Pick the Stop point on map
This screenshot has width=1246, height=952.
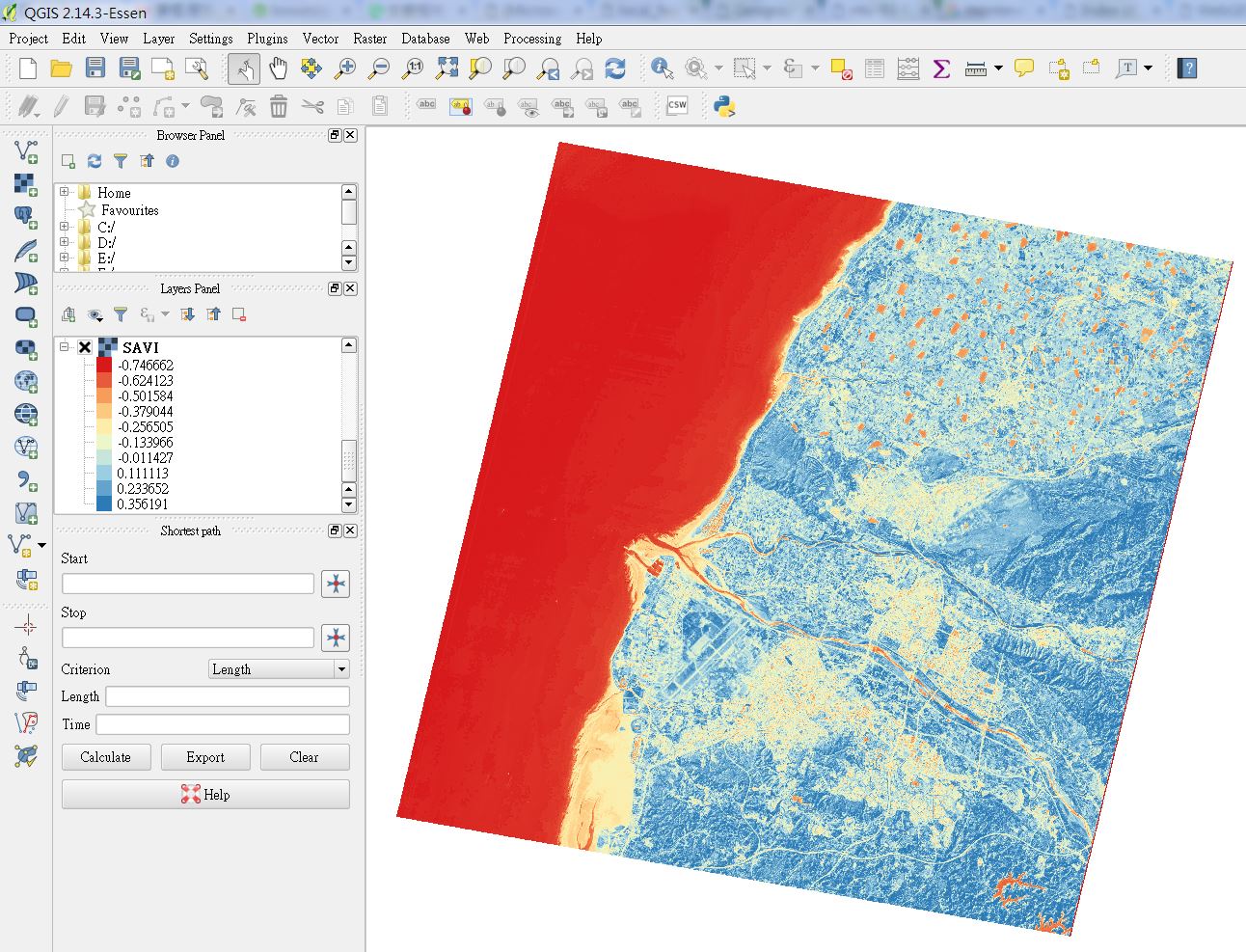336,638
